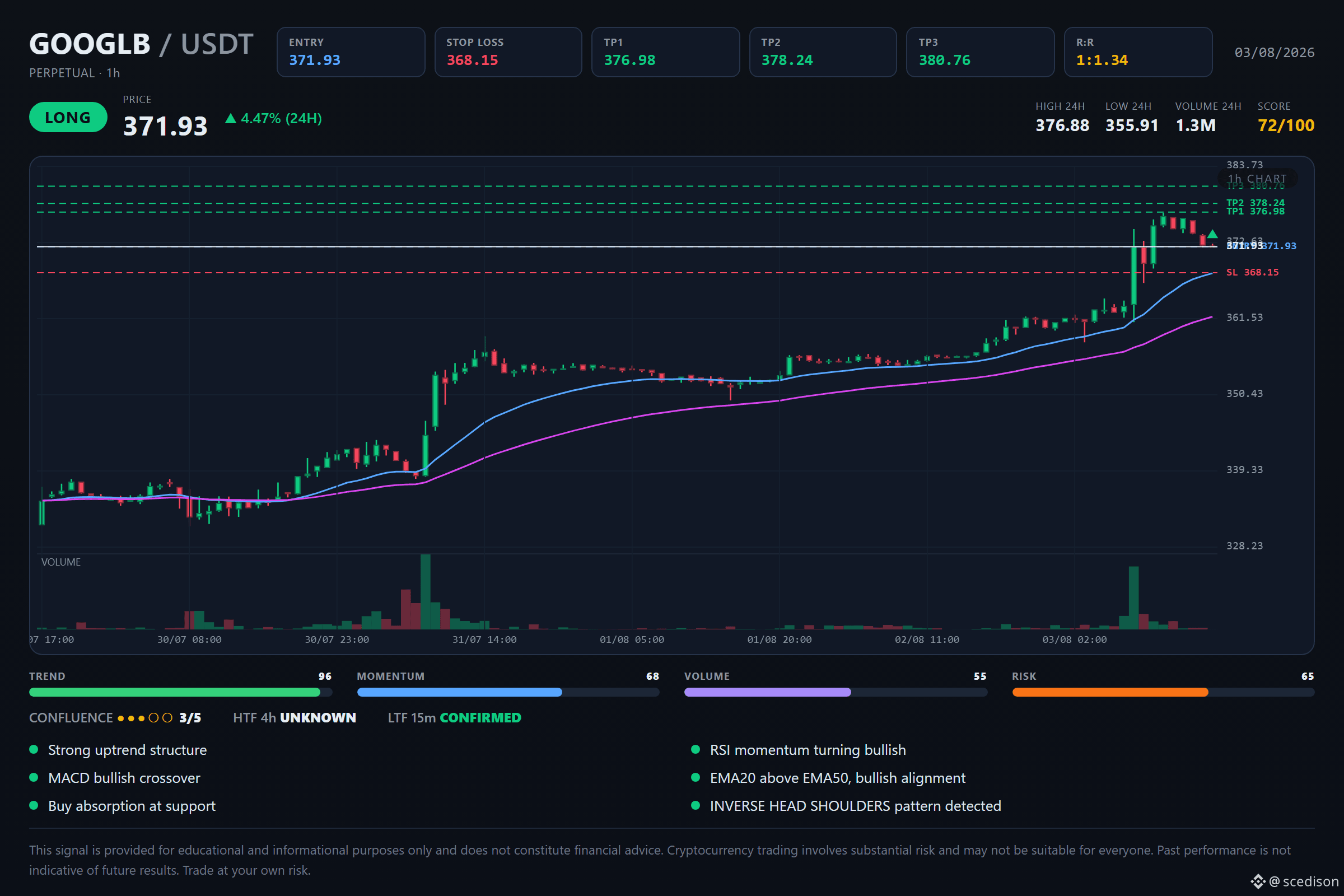
Task: Select the TP1 376.98 card
Action: [x=666, y=52]
